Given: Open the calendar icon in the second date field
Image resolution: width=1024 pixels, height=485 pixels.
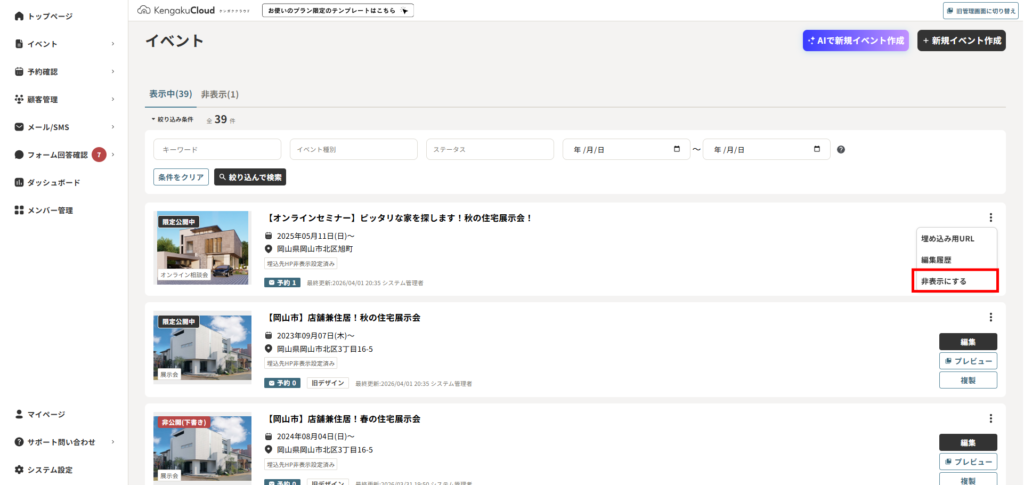Looking at the screenshot, I should (817, 149).
